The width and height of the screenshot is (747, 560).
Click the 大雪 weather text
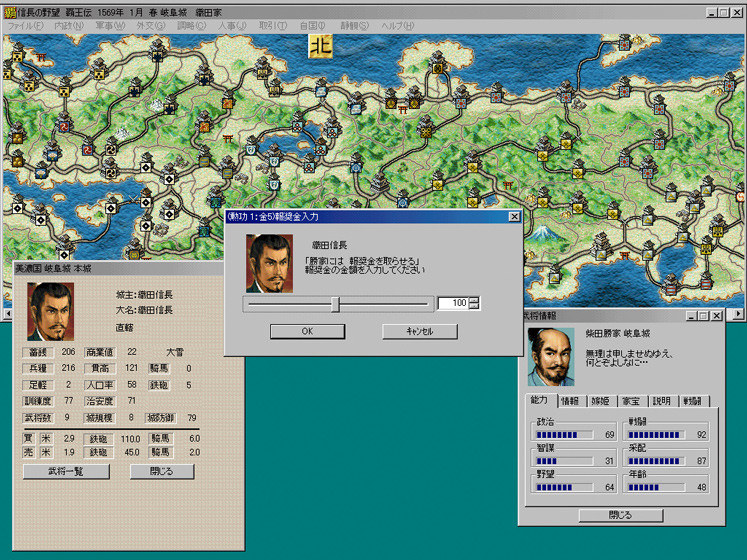tap(175, 352)
